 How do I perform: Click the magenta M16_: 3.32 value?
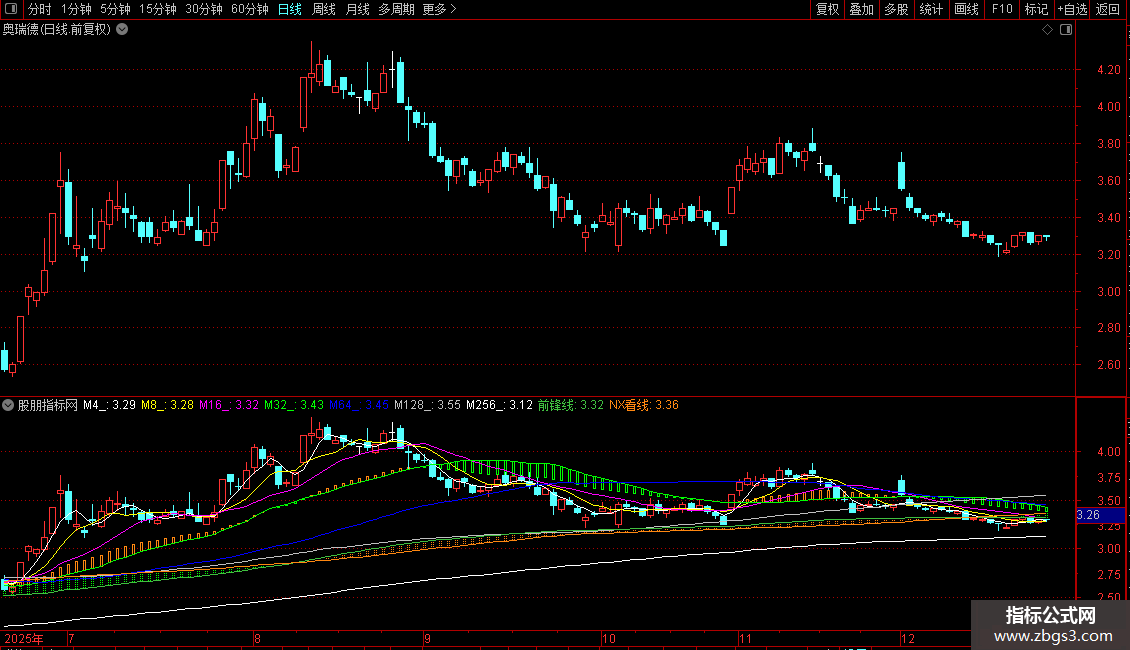point(228,405)
